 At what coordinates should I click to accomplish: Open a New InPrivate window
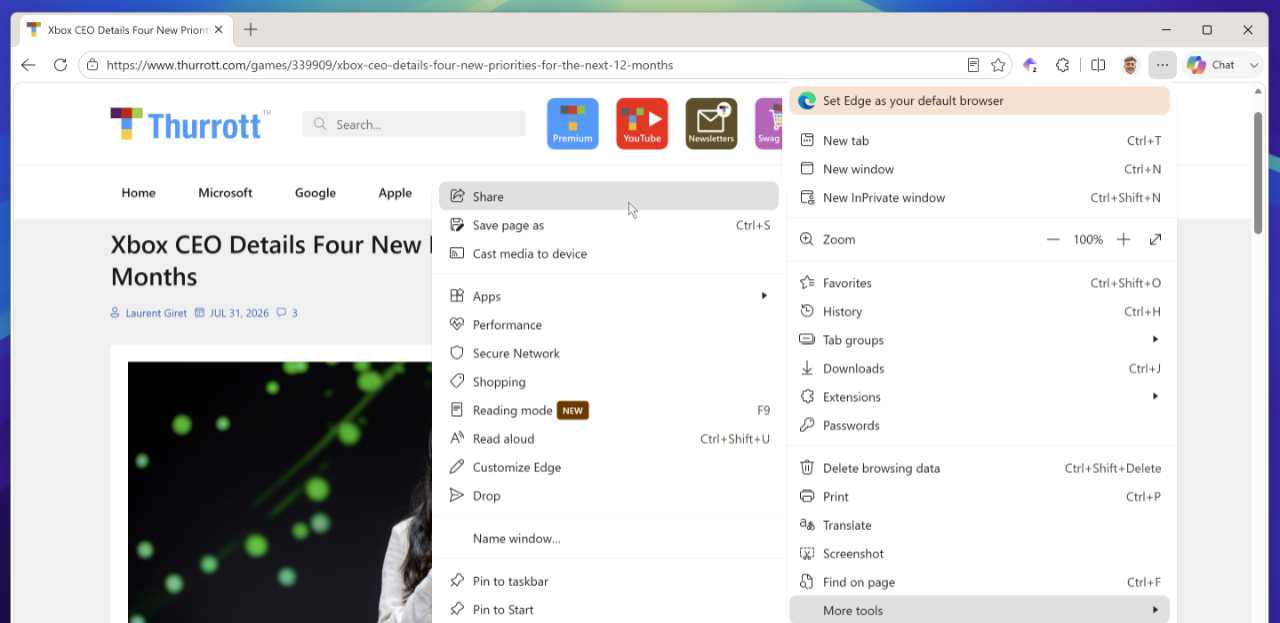tap(979, 198)
